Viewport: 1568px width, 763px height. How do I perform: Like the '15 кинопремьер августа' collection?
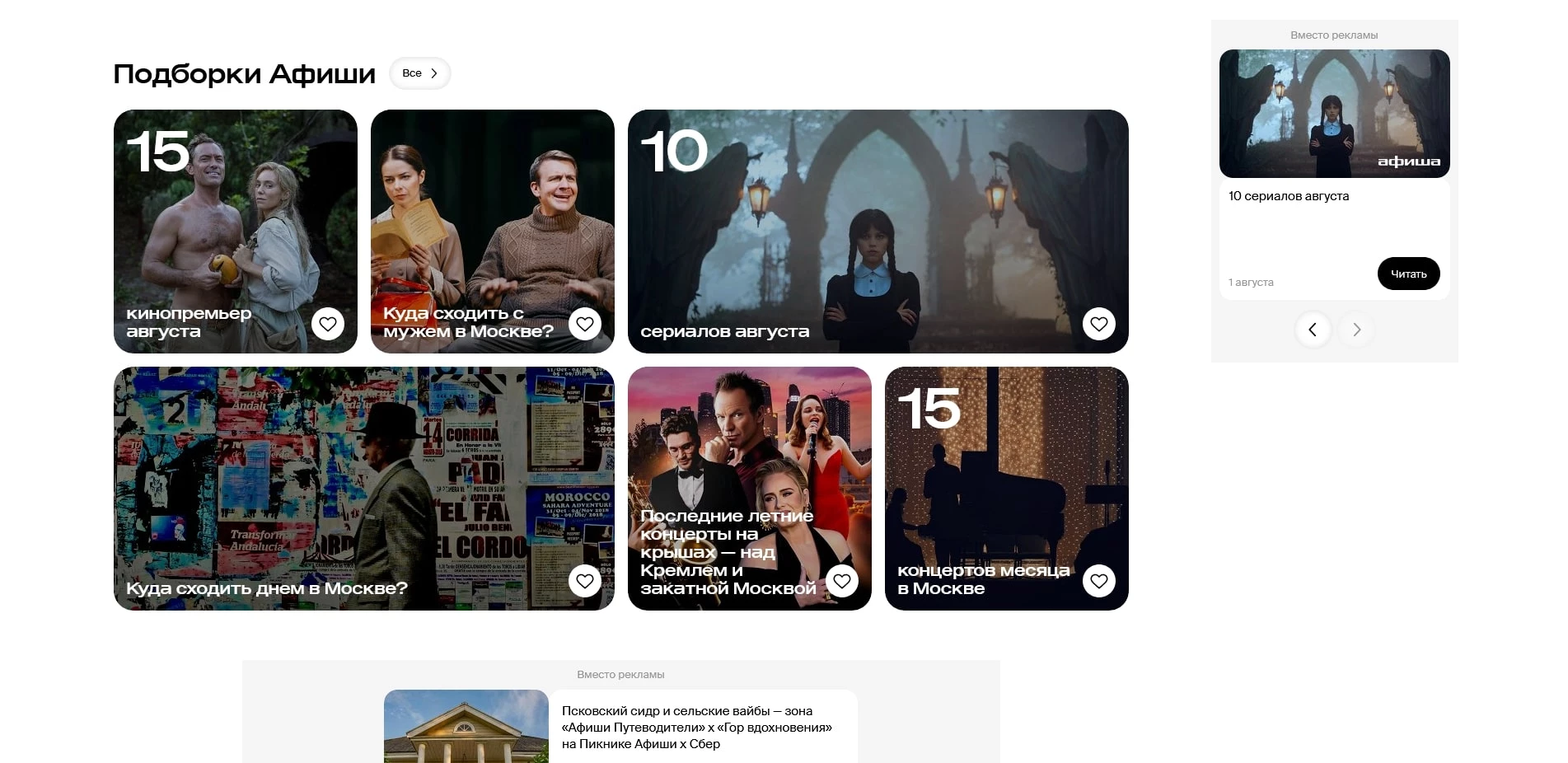328,324
